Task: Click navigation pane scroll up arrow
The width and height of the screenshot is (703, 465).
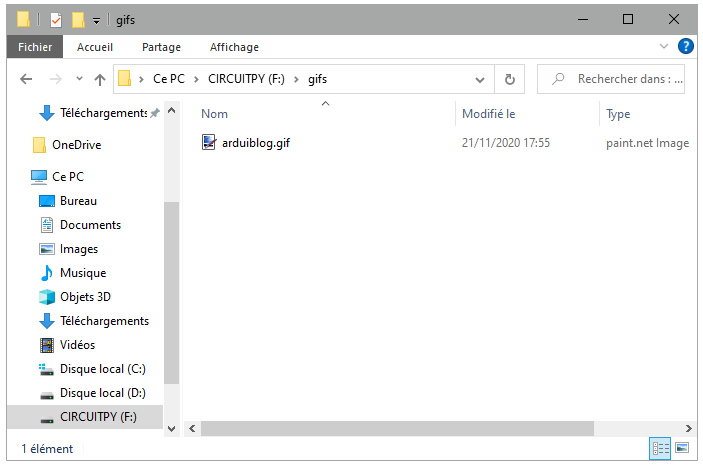Action: (171, 111)
